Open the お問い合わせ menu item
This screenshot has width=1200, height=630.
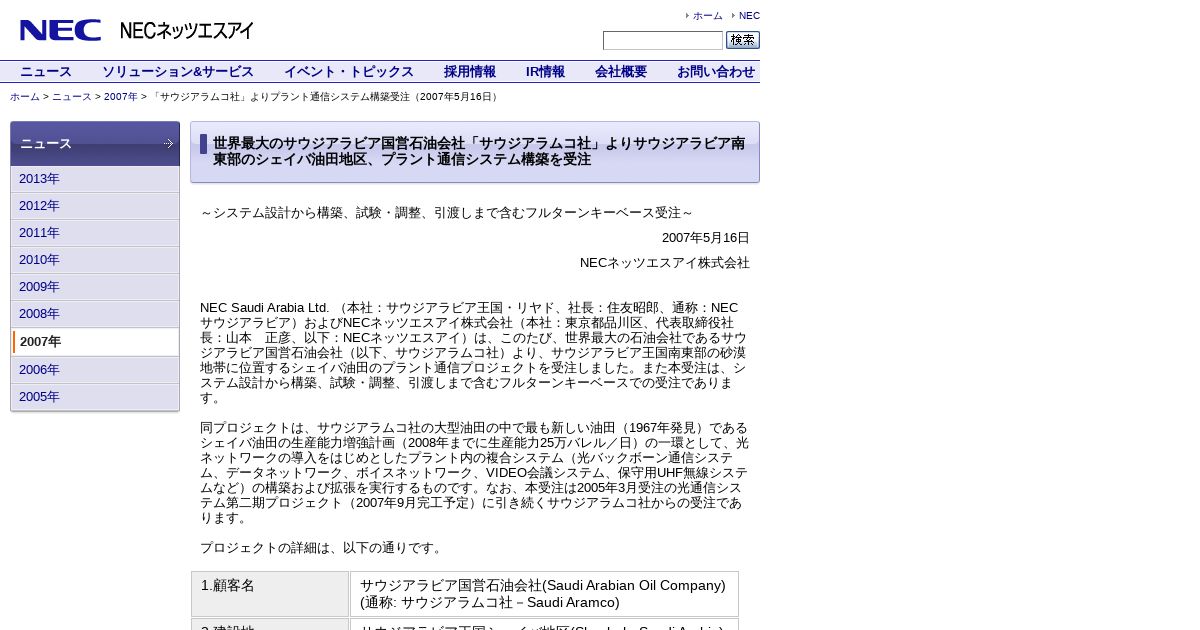[x=716, y=72]
